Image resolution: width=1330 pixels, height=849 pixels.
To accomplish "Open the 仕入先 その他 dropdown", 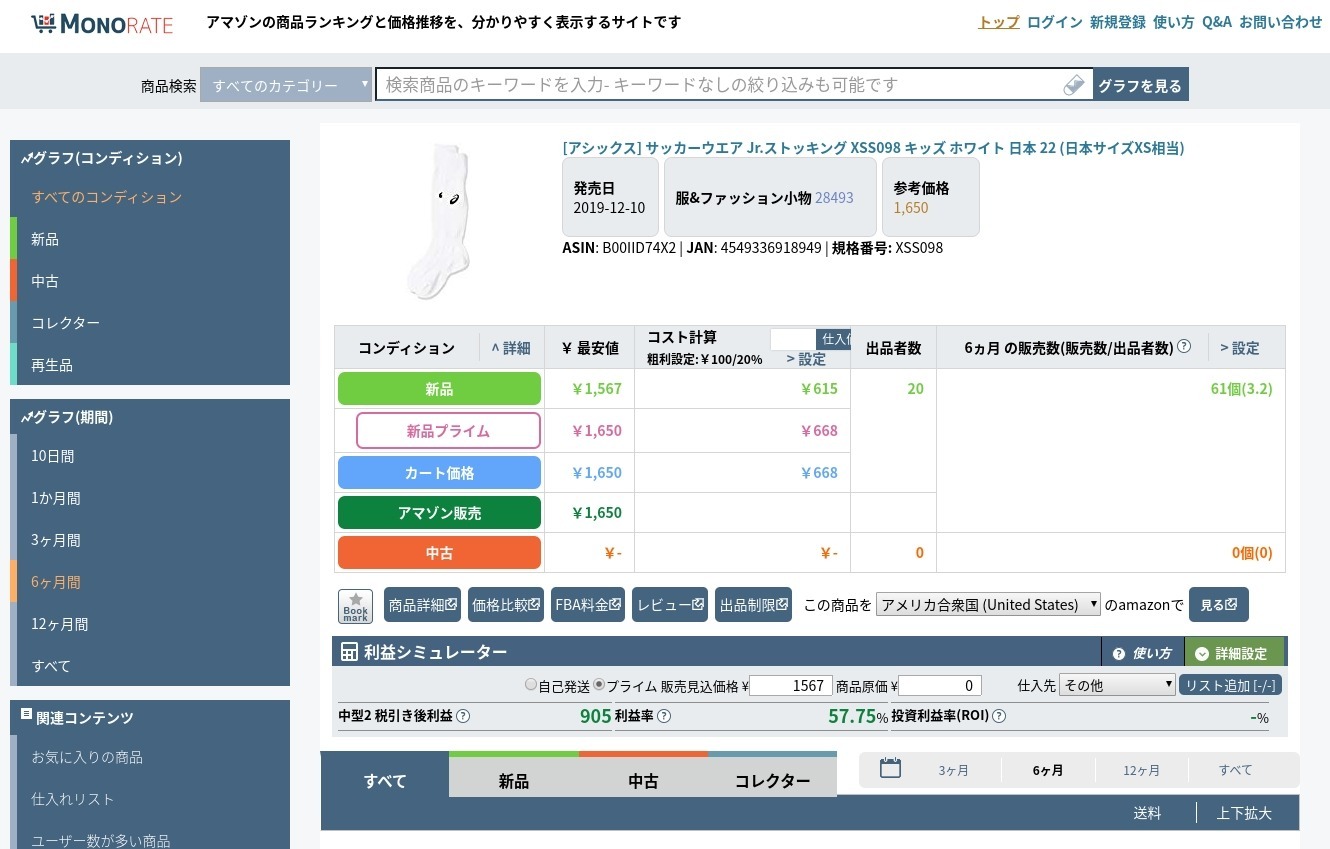I will [x=1117, y=685].
